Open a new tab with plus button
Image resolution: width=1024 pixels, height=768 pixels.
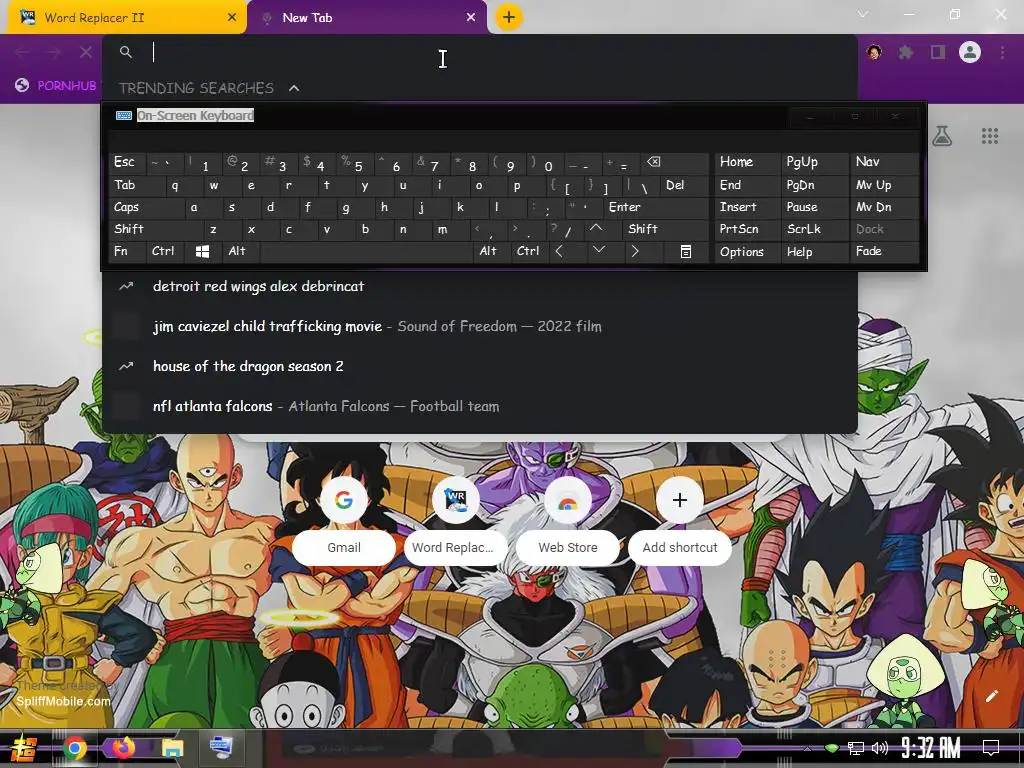pyautogui.click(x=509, y=17)
